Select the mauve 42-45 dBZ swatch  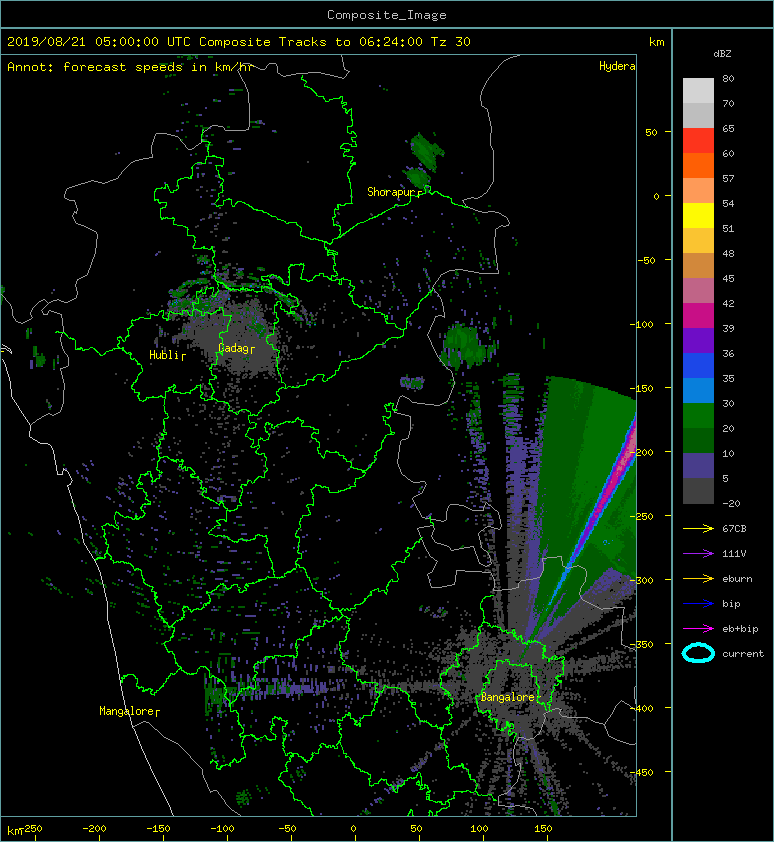point(698,290)
